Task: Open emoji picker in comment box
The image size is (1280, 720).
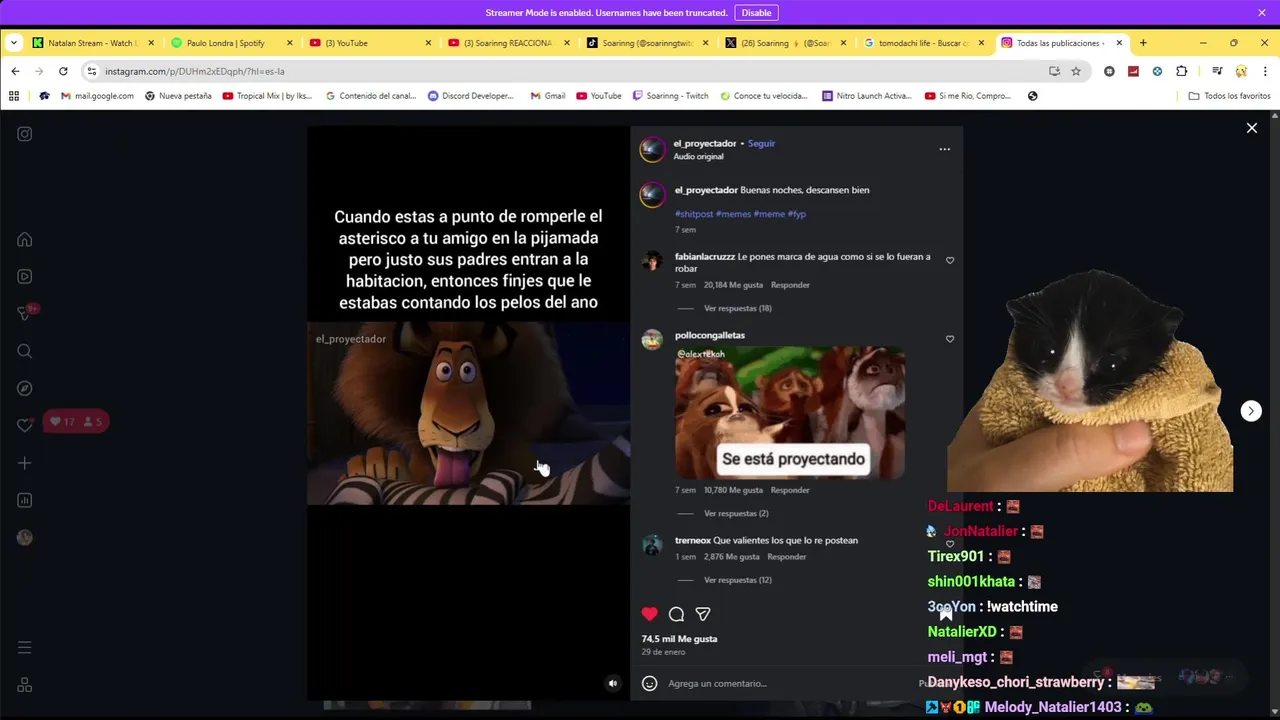Action: (649, 683)
